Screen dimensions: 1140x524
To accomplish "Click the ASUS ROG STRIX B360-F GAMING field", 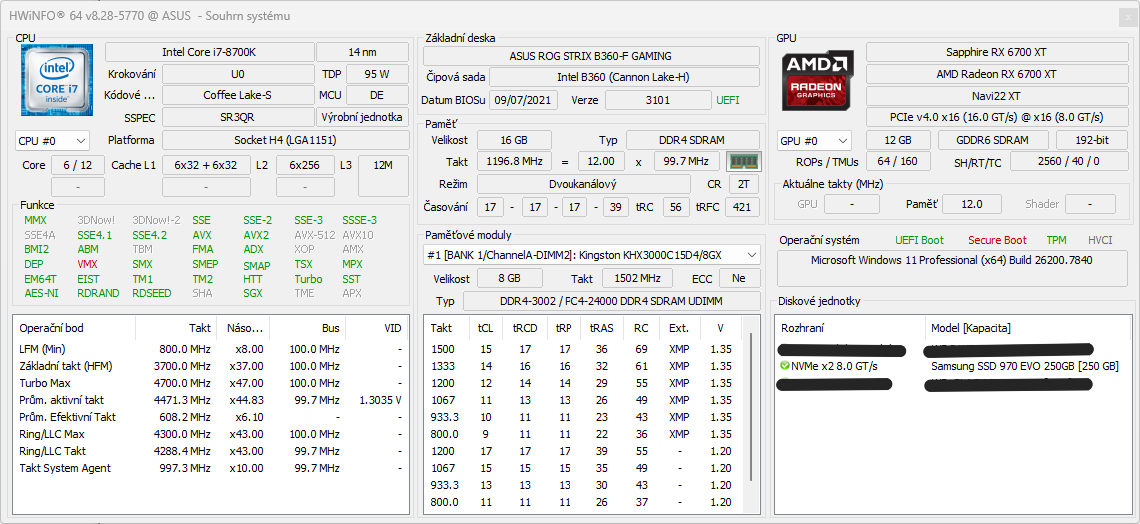I will click(x=591, y=56).
